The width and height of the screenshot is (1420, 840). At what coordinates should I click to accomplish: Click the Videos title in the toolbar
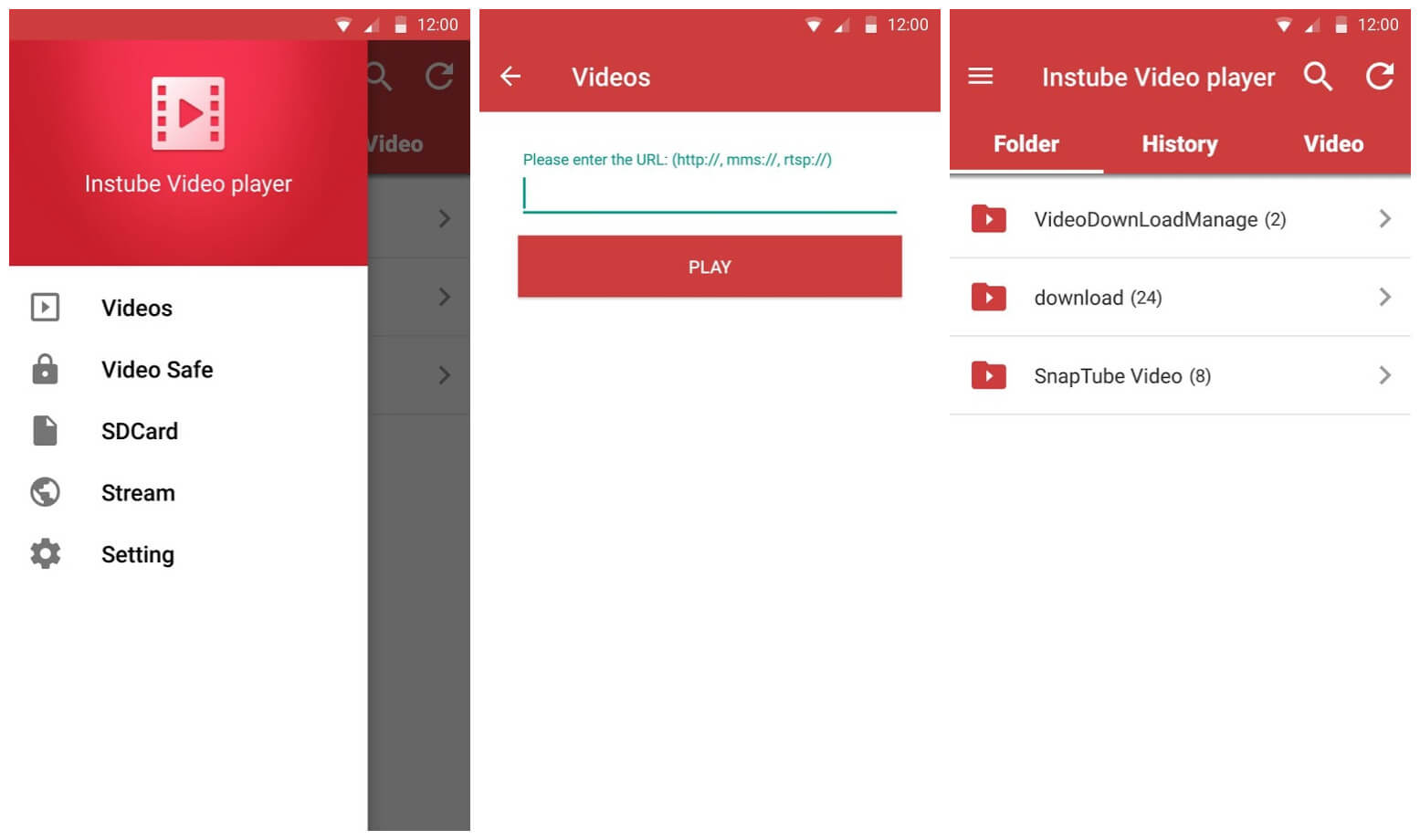pyautogui.click(x=611, y=78)
